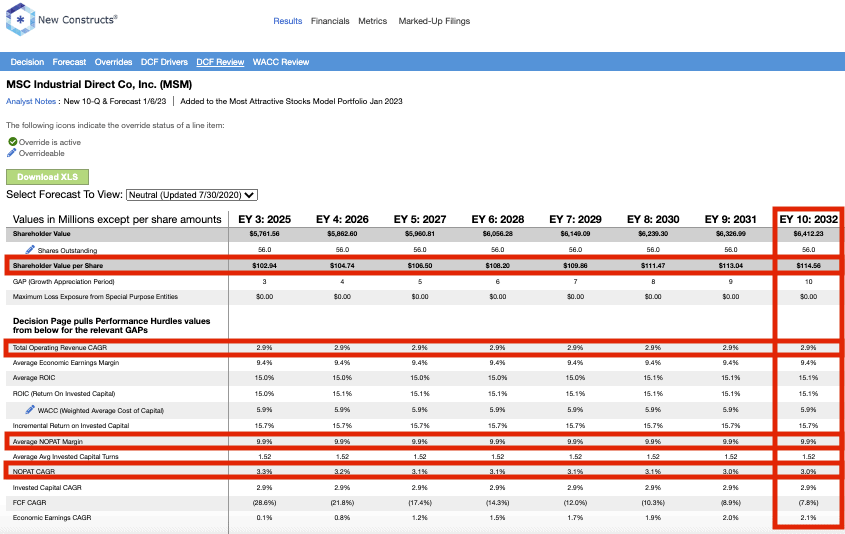The width and height of the screenshot is (845, 534).
Task: Open the Financials top navigation item
Action: 330,21
